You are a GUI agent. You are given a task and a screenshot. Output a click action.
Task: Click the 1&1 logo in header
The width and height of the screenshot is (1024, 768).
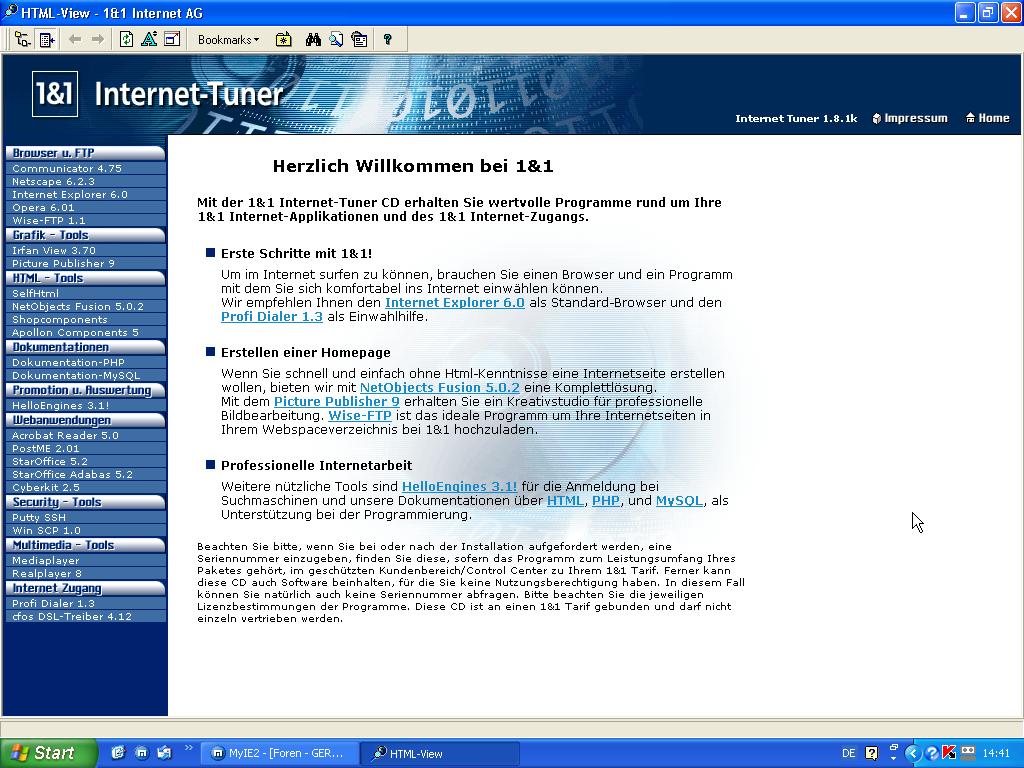coord(55,94)
